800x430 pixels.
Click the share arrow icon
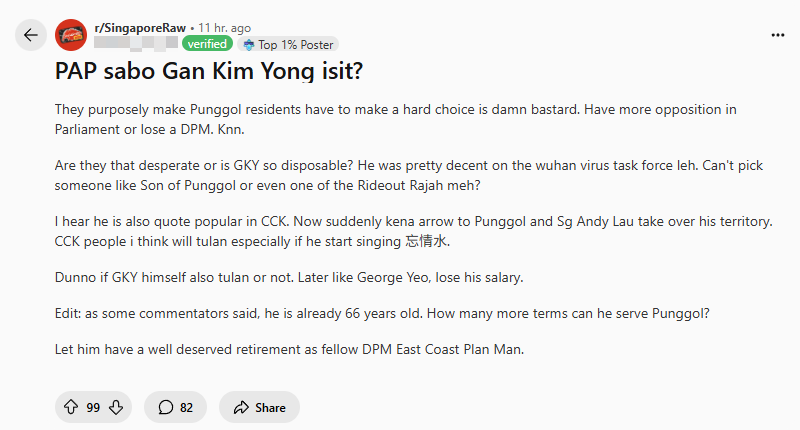(x=241, y=407)
